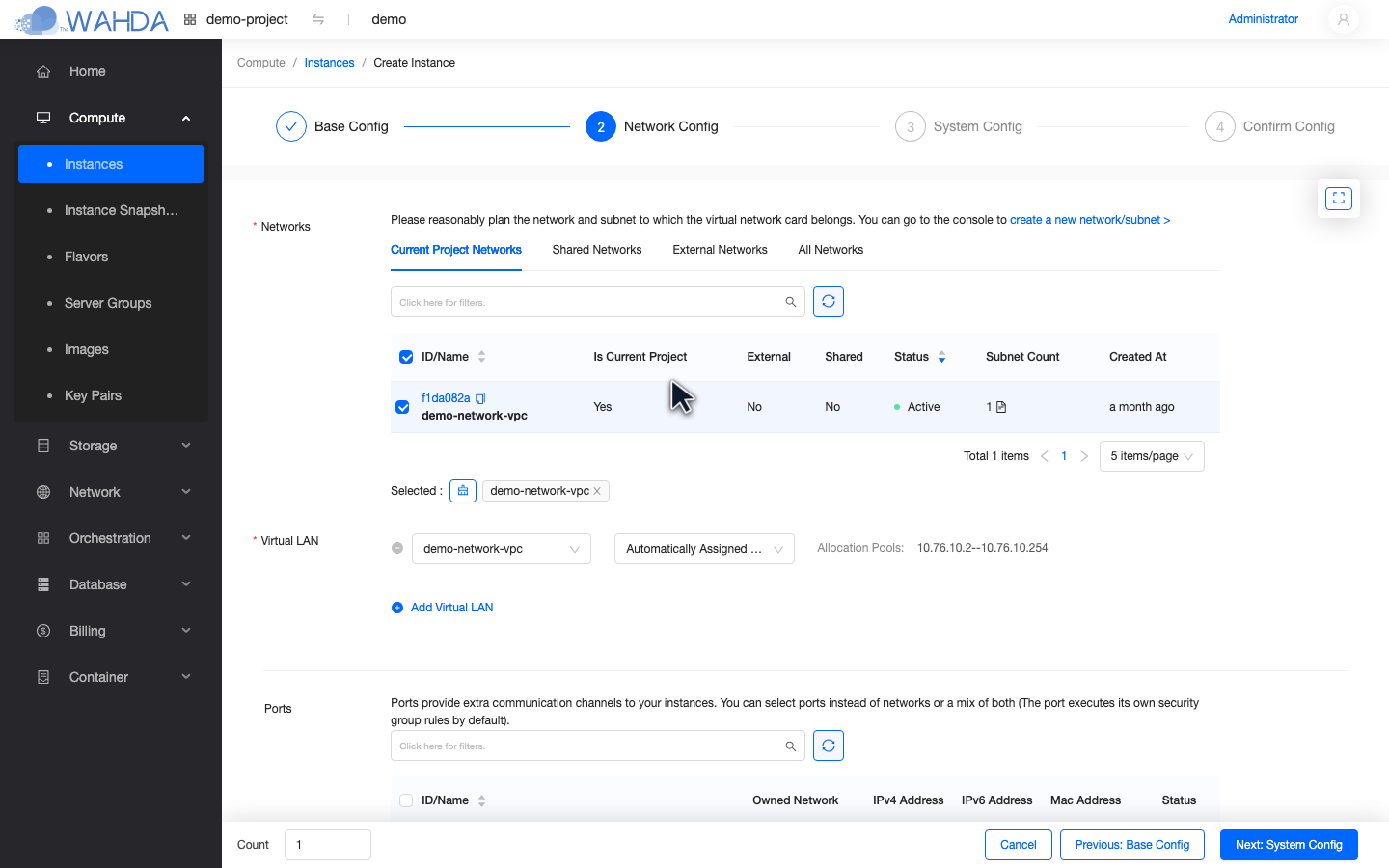Screen dimensions: 1389x868
Task: Click the Instances breadcrumb link
Action: [x=329, y=63]
